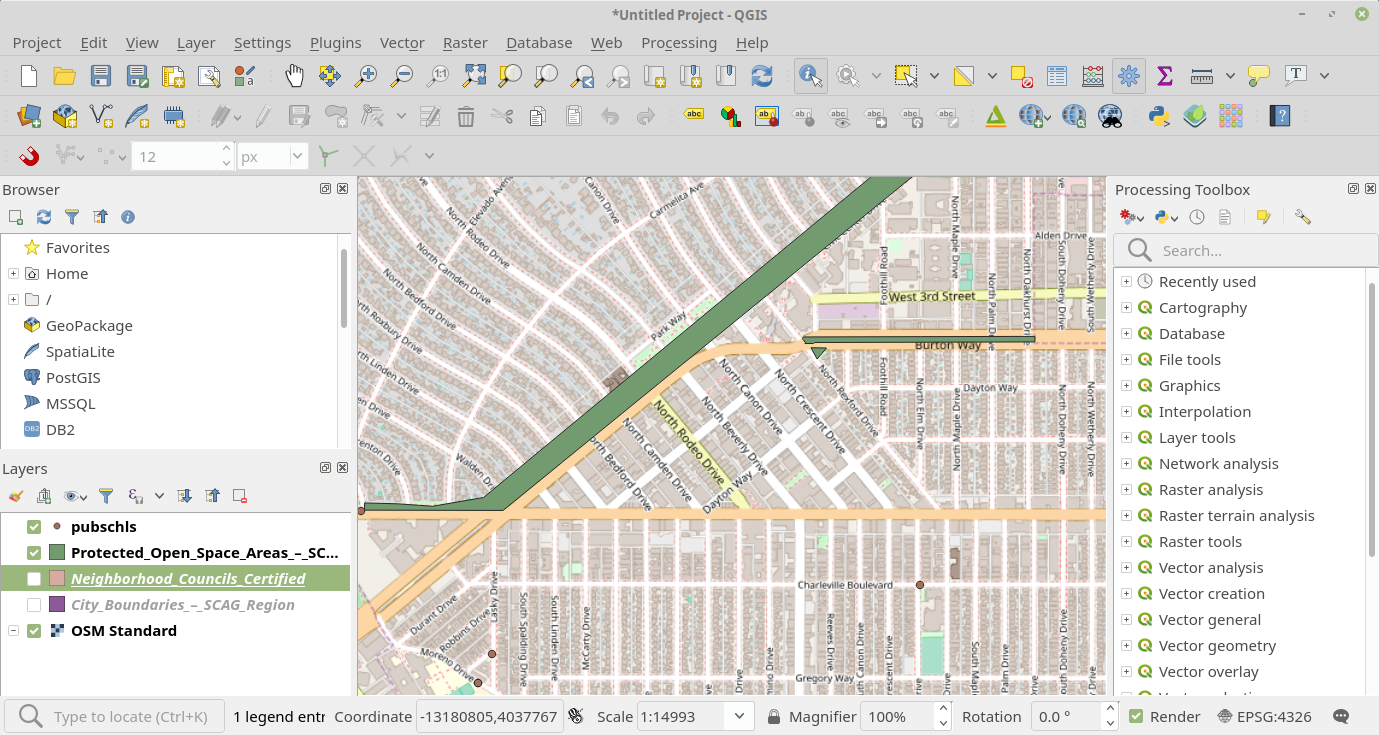
Task: Refresh the Browser panel
Action: click(x=44, y=217)
